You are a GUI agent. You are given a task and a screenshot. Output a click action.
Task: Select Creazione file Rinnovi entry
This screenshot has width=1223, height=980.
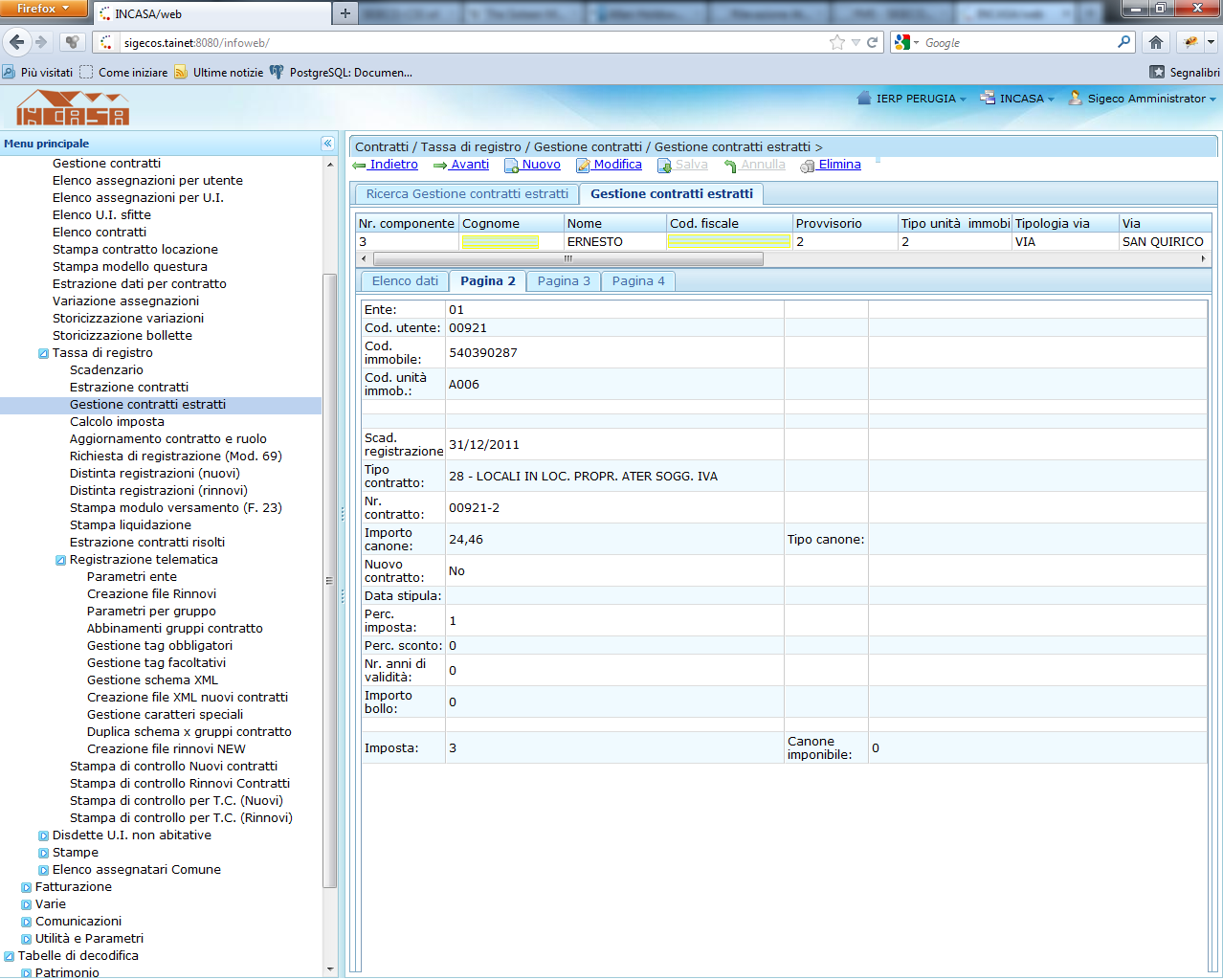152,594
